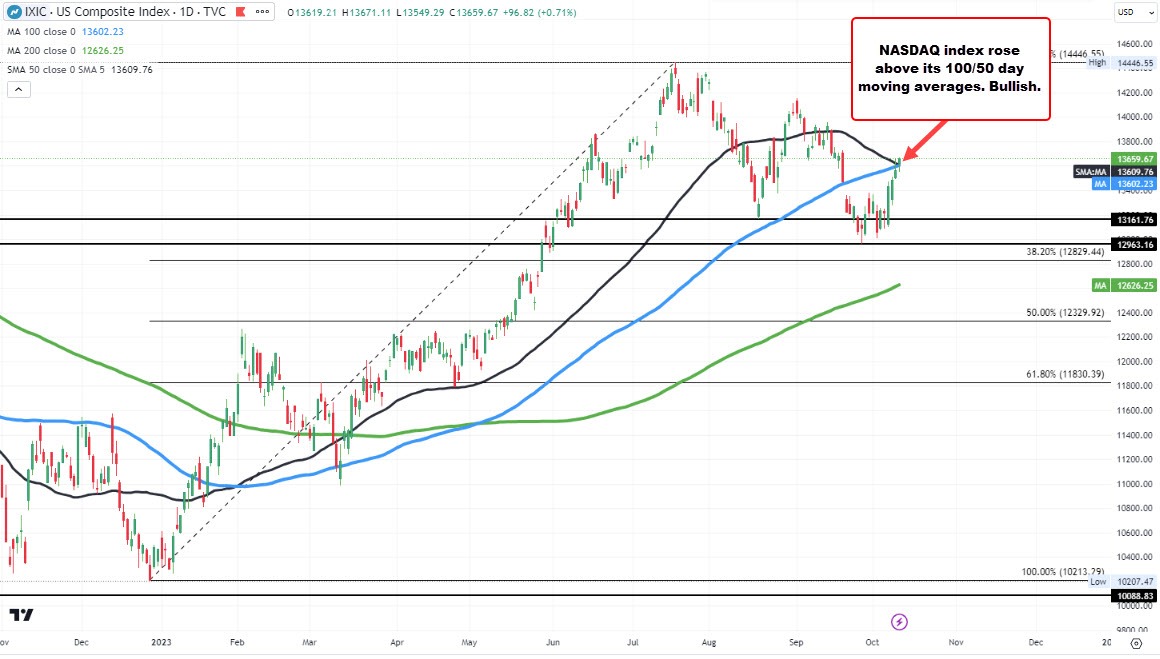Click the SMA:MA 13609.76 axis label
The height and width of the screenshot is (659, 1160).
tap(1114, 172)
